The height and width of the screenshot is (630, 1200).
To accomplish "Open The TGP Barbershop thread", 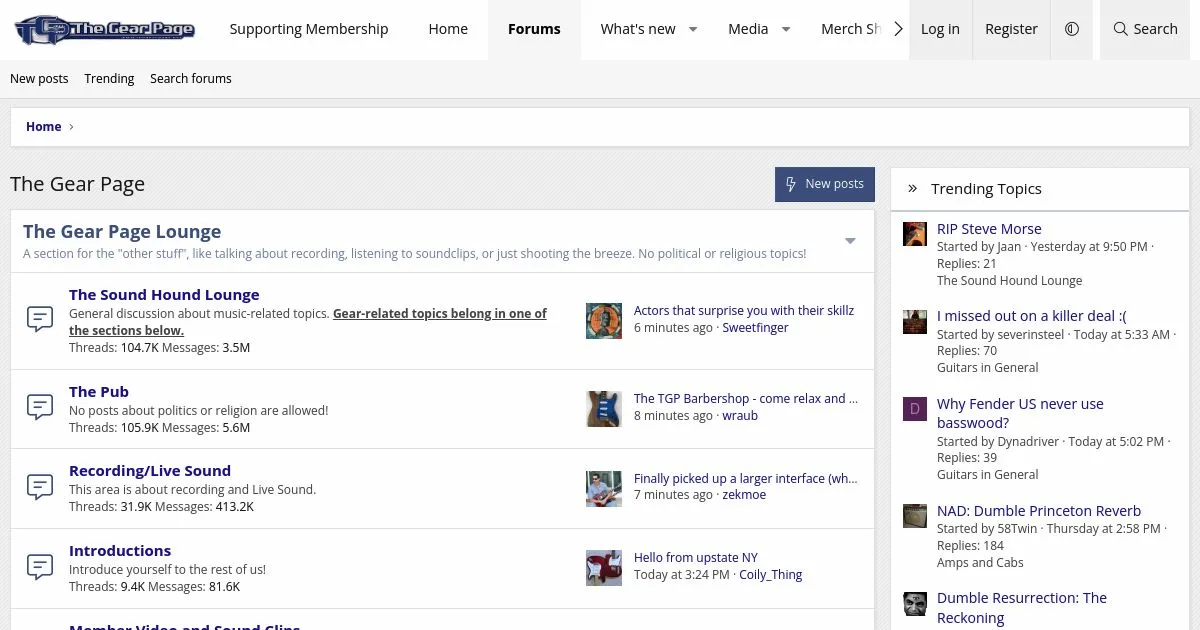I will tap(746, 399).
